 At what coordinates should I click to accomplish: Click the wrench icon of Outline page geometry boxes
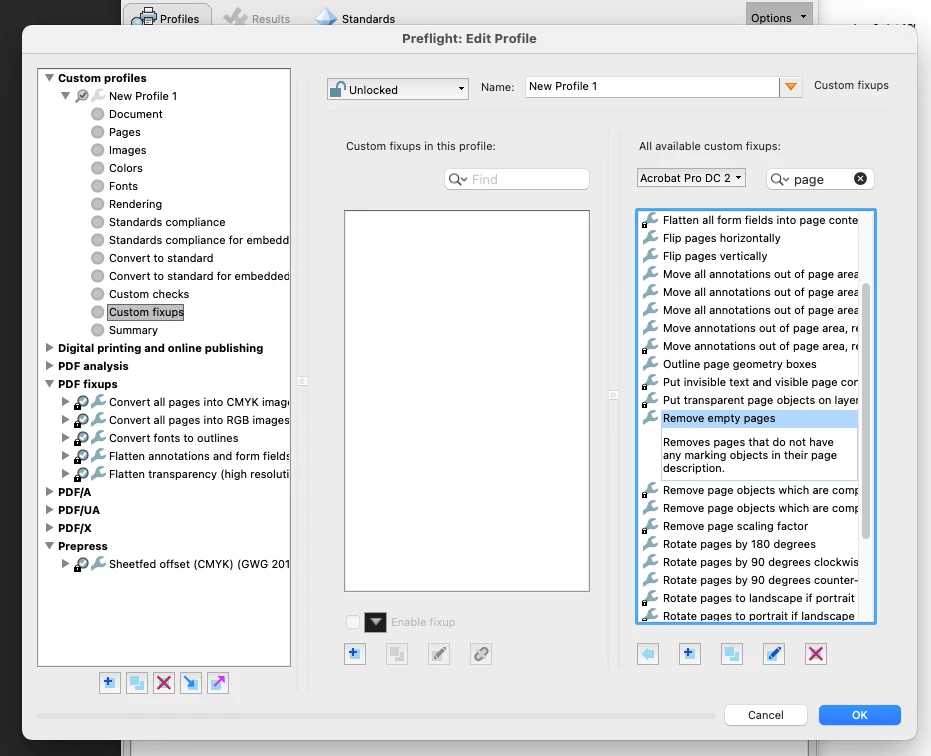650,364
